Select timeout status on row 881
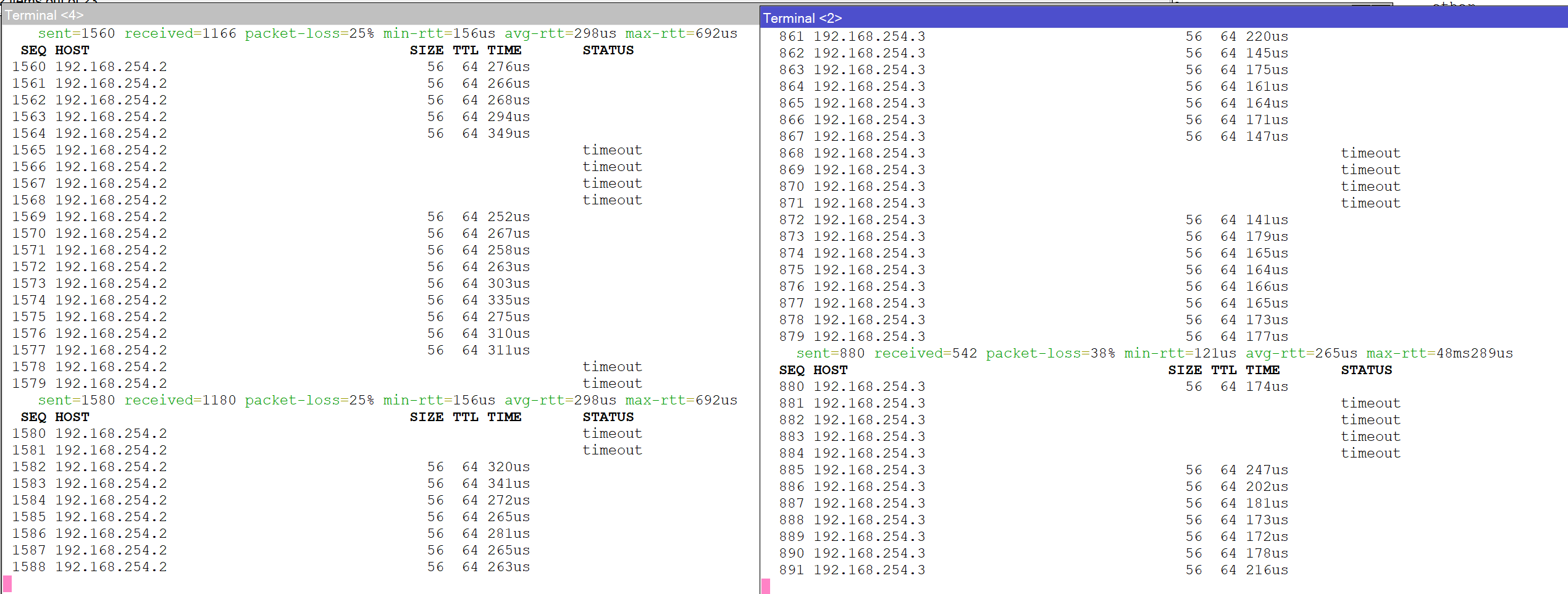Screen dimensions: 1568x594 point(1370,403)
